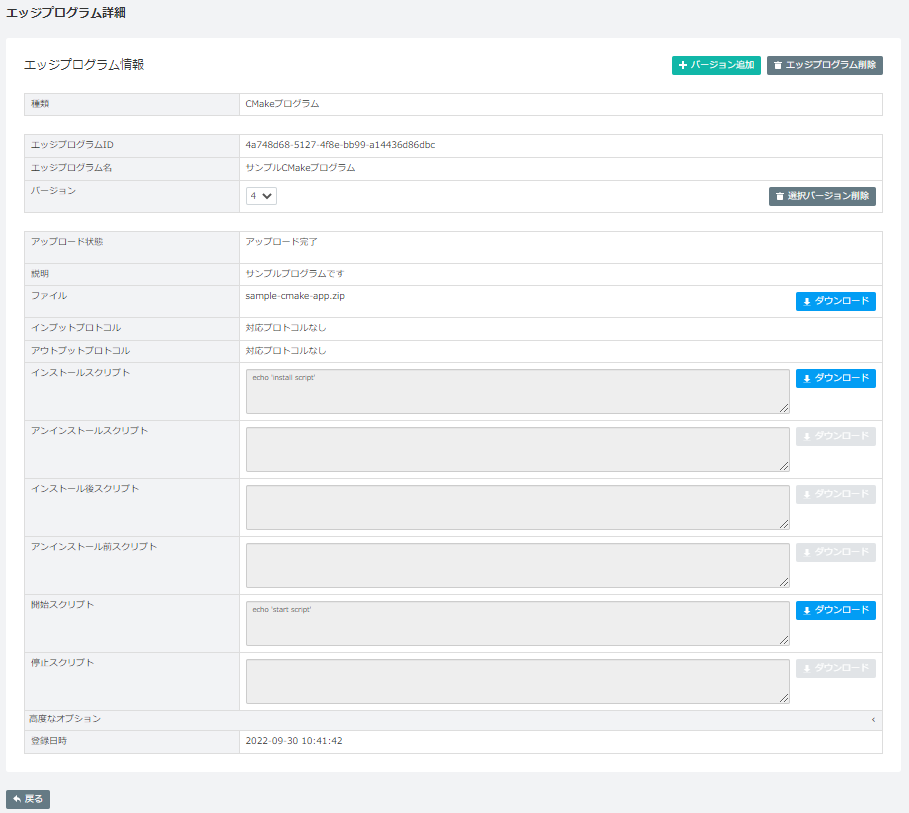The height and width of the screenshot is (813, 909).
Task: Click the disabled アンインストールスクリプト download button
Action: click(x=835, y=436)
